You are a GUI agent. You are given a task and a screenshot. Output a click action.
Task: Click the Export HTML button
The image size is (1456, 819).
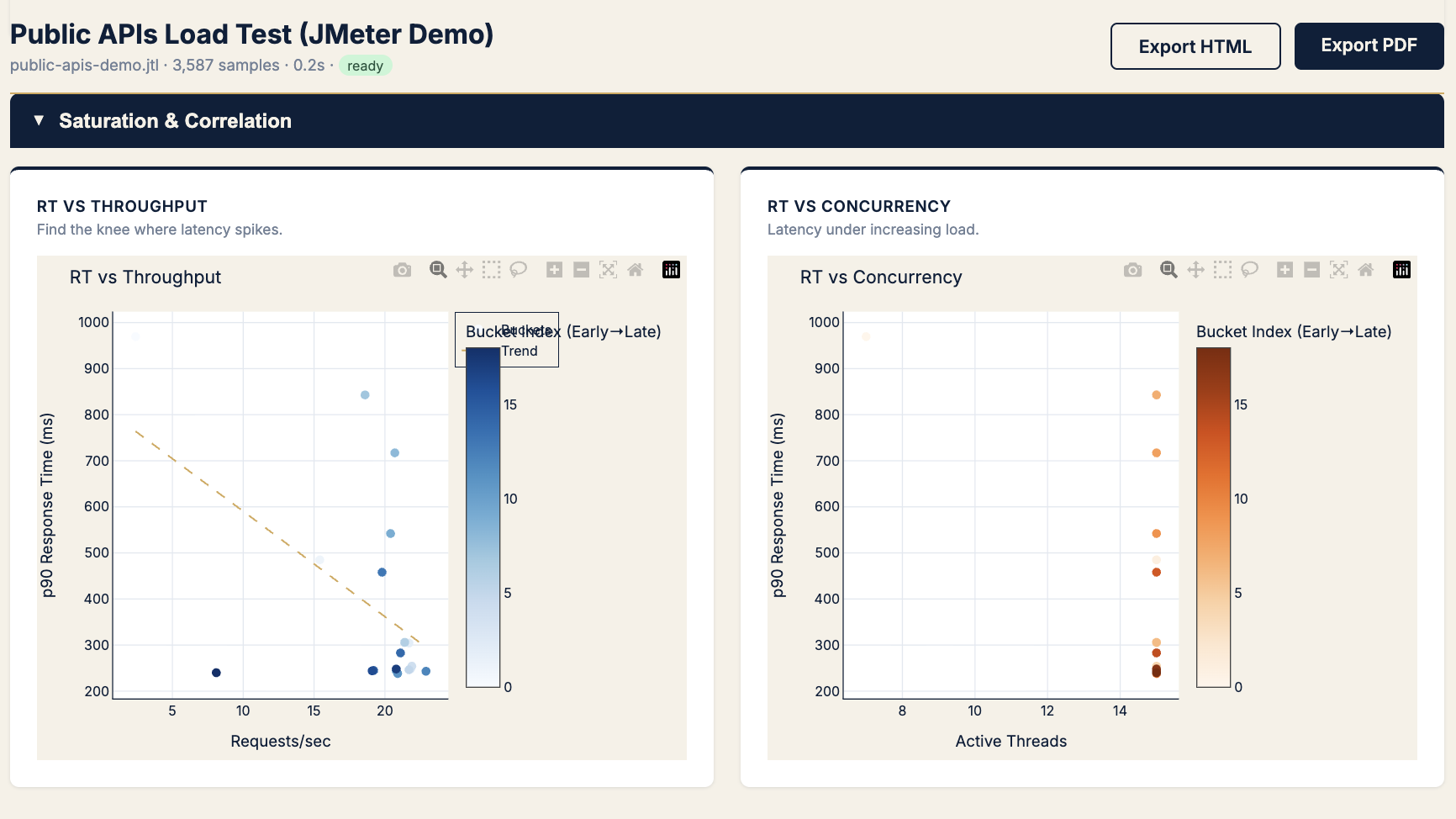tap(1195, 46)
